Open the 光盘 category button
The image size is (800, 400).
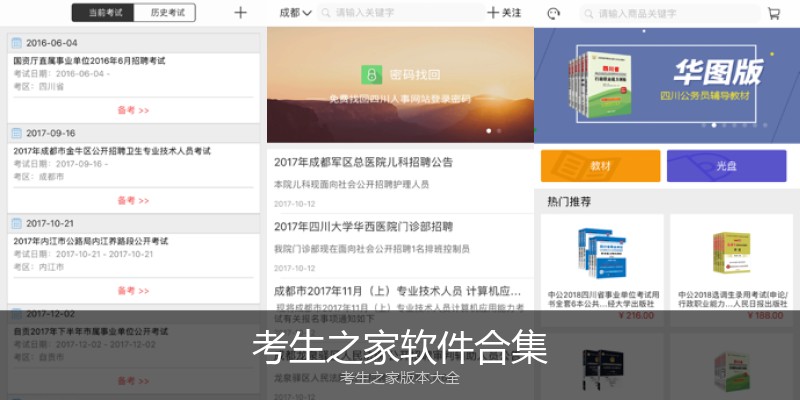(x=727, y=166)
